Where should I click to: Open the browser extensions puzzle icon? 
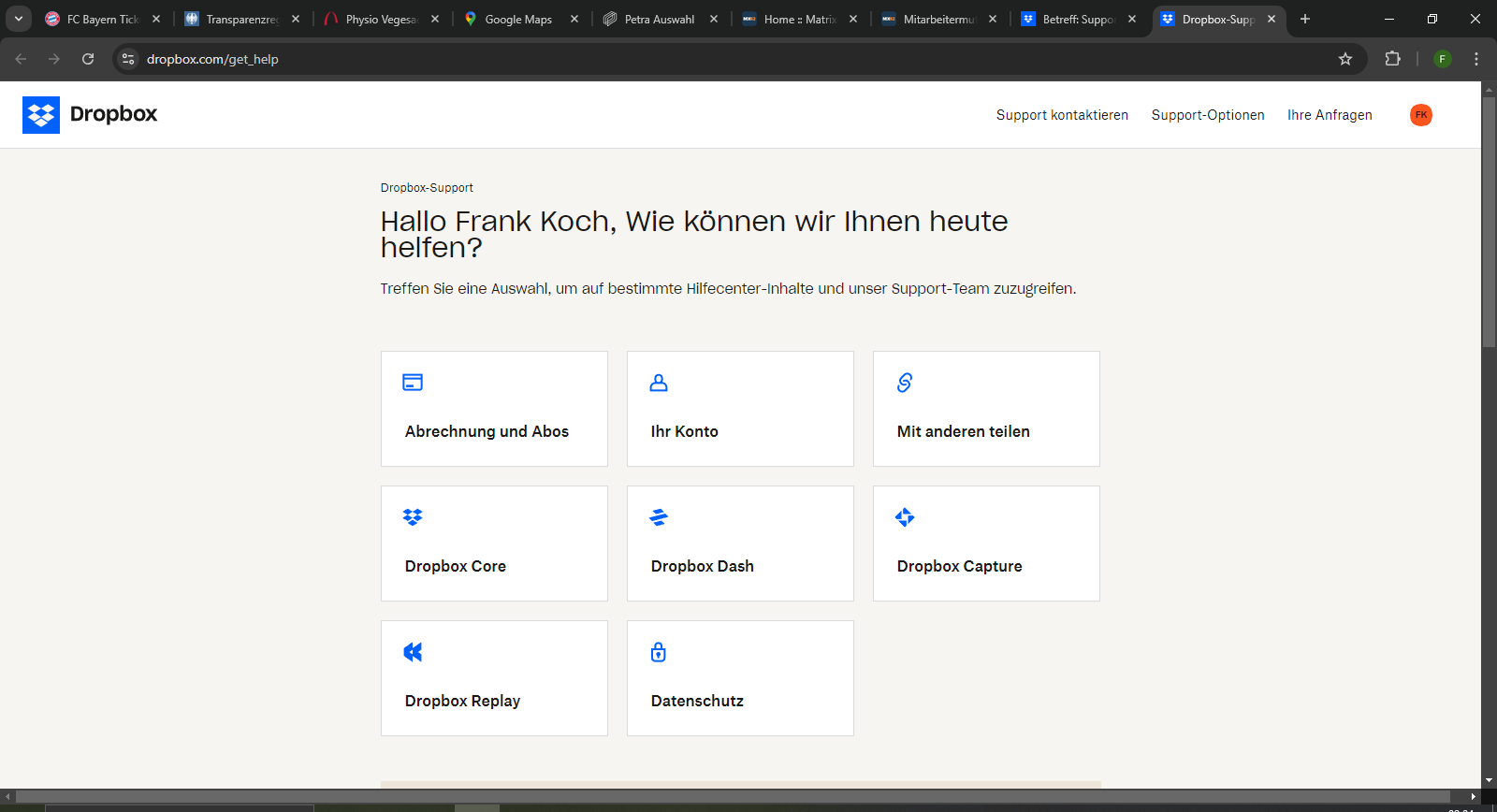(x=1392, y=59)
